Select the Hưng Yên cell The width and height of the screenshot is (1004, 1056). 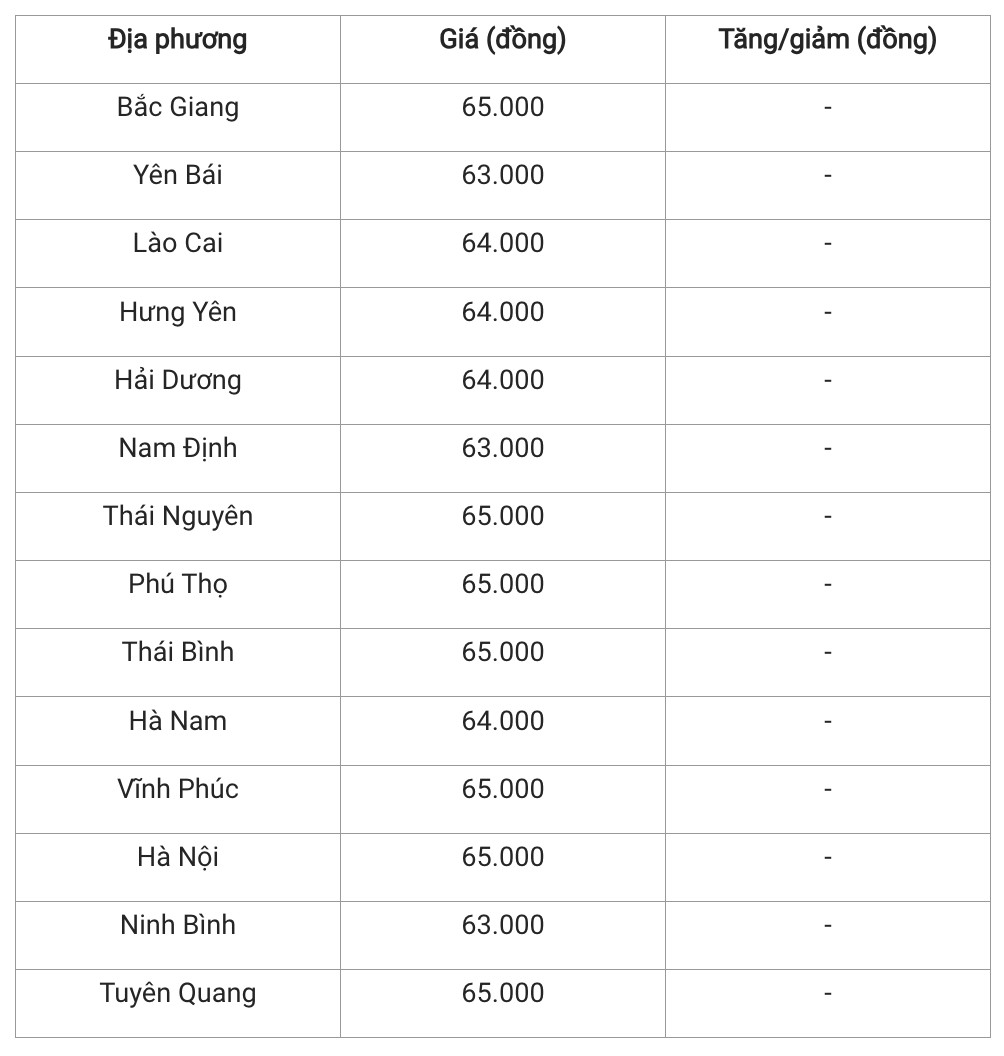[x=177, y=312]
